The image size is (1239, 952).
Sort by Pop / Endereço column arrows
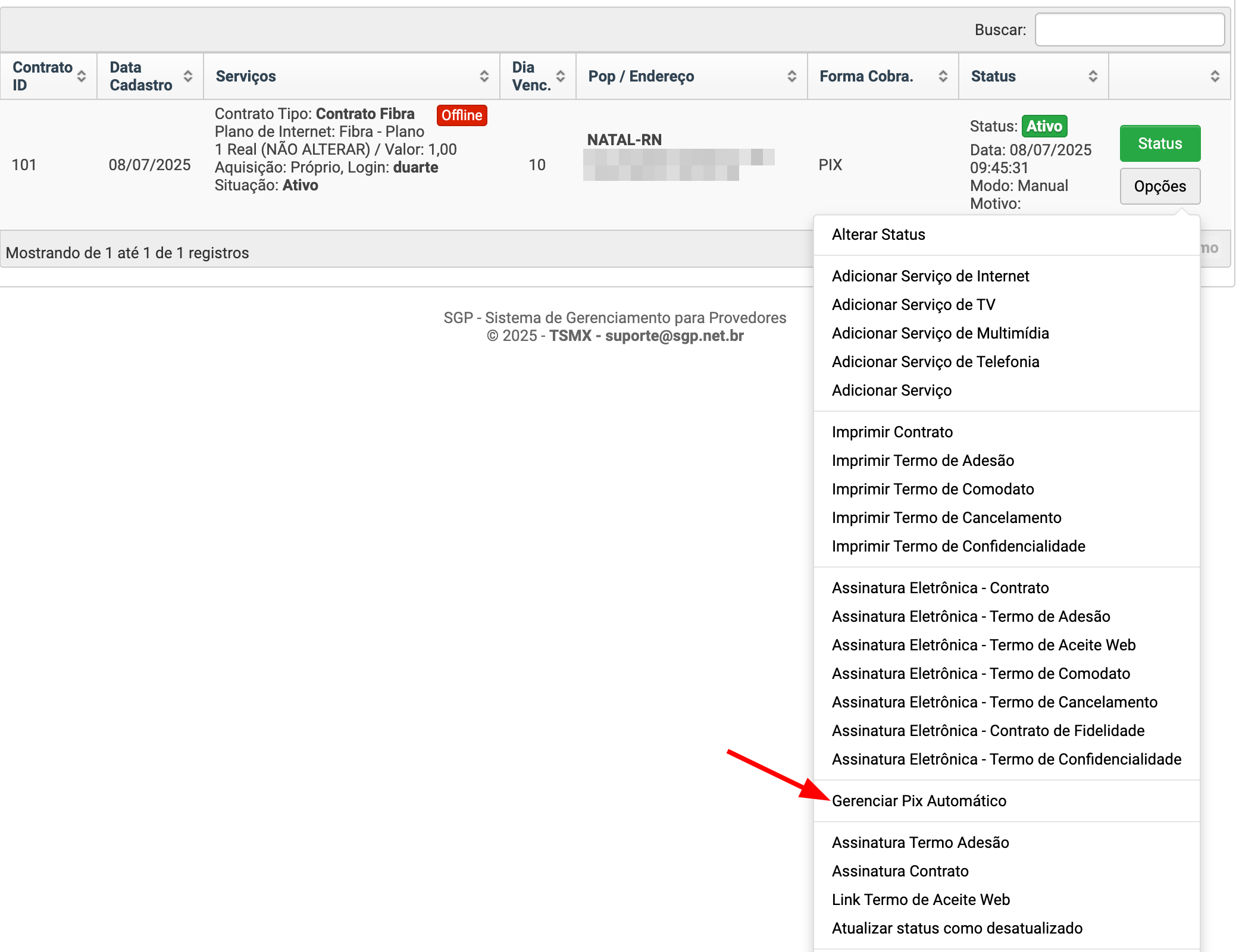pyautogui.click(x=791, y=76)
